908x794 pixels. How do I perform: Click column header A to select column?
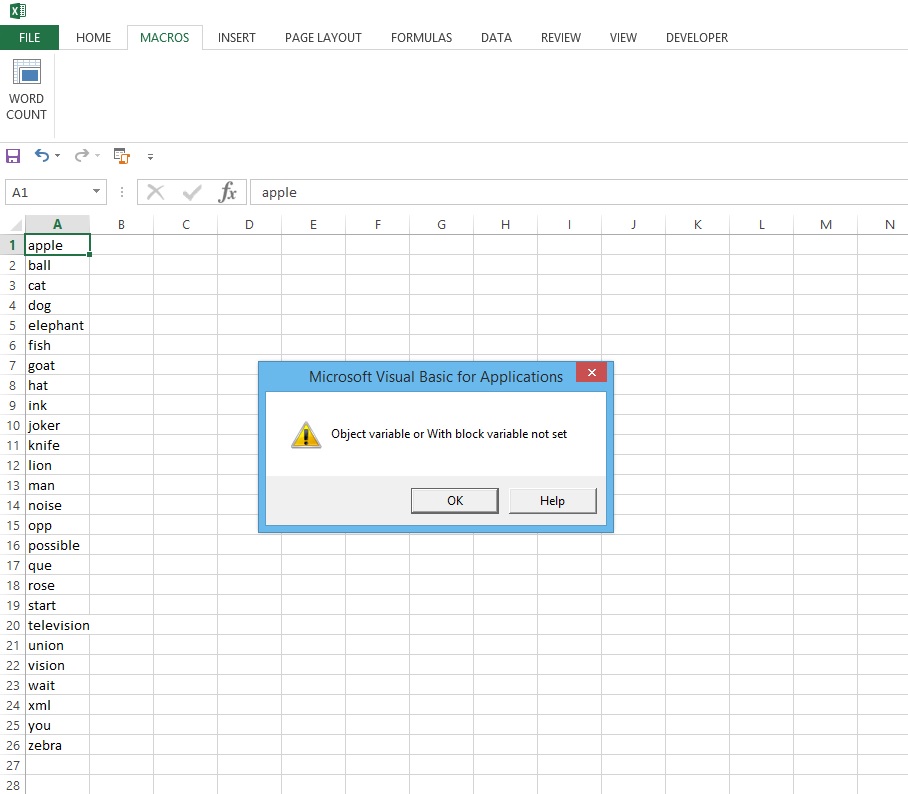[57, 224]
